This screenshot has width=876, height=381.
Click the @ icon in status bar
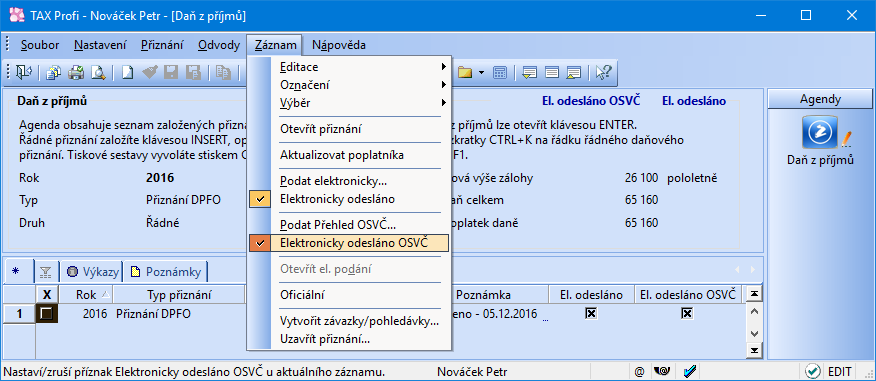pos(639,372)
